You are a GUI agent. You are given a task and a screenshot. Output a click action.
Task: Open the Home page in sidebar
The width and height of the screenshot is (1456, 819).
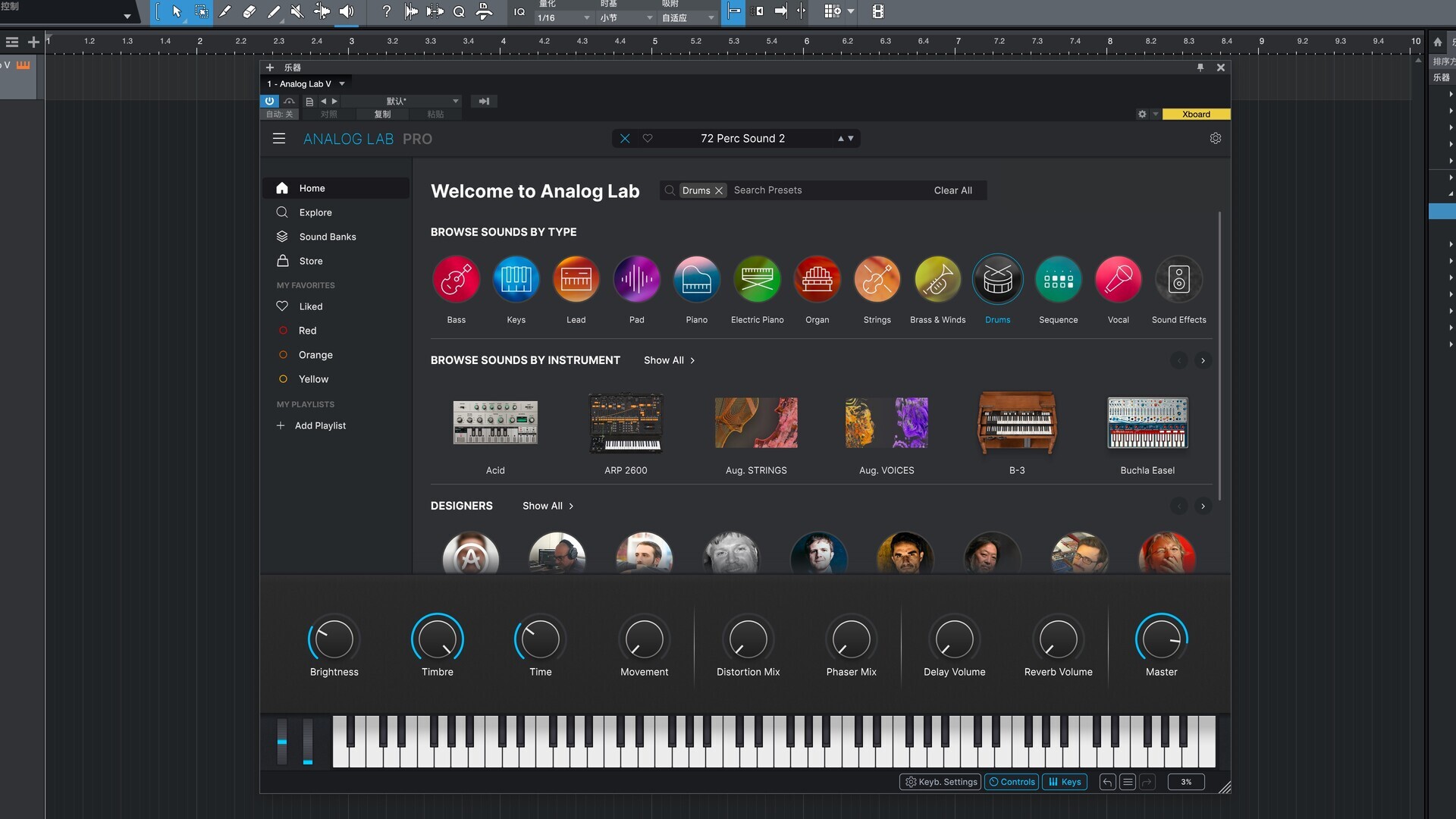coord(336,188)
